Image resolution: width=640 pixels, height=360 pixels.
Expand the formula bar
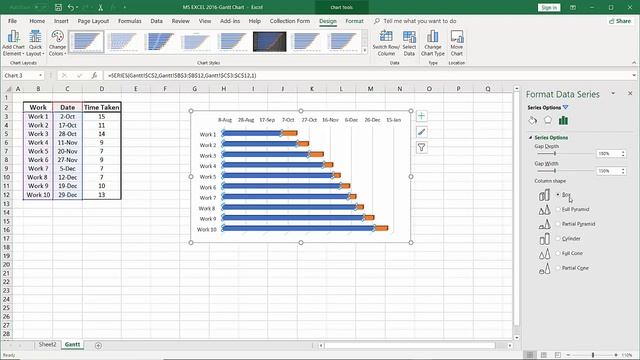[x=633, y=76]
